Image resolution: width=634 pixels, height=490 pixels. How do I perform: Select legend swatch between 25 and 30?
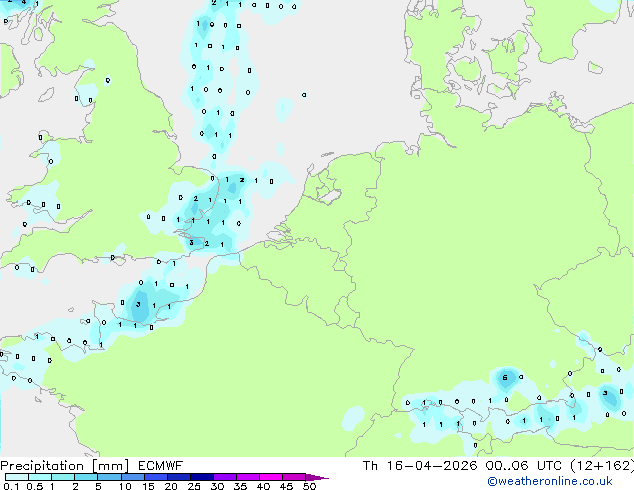pos(201,477)
